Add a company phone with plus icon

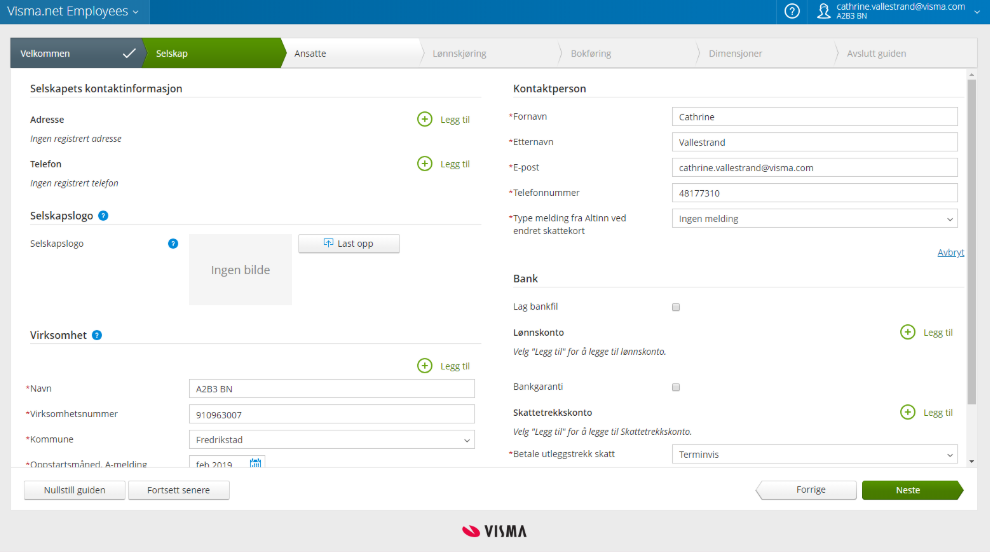425,164
